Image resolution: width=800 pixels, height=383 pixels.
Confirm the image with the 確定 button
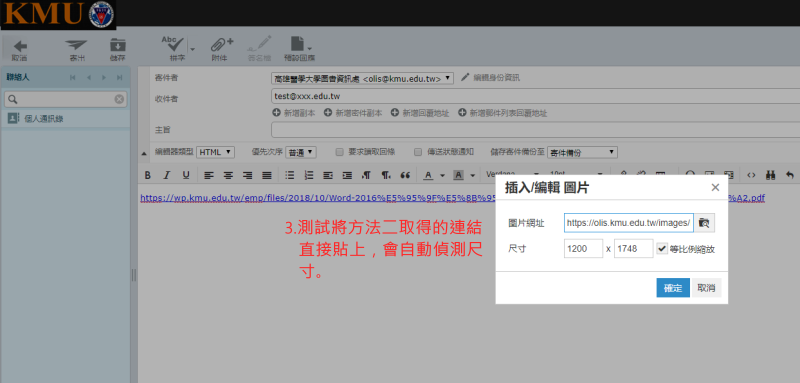[673, 288]
